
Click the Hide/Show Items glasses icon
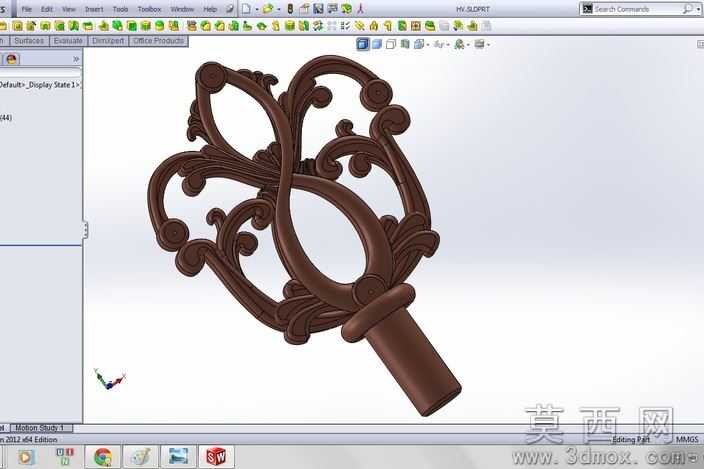point(439,44)
